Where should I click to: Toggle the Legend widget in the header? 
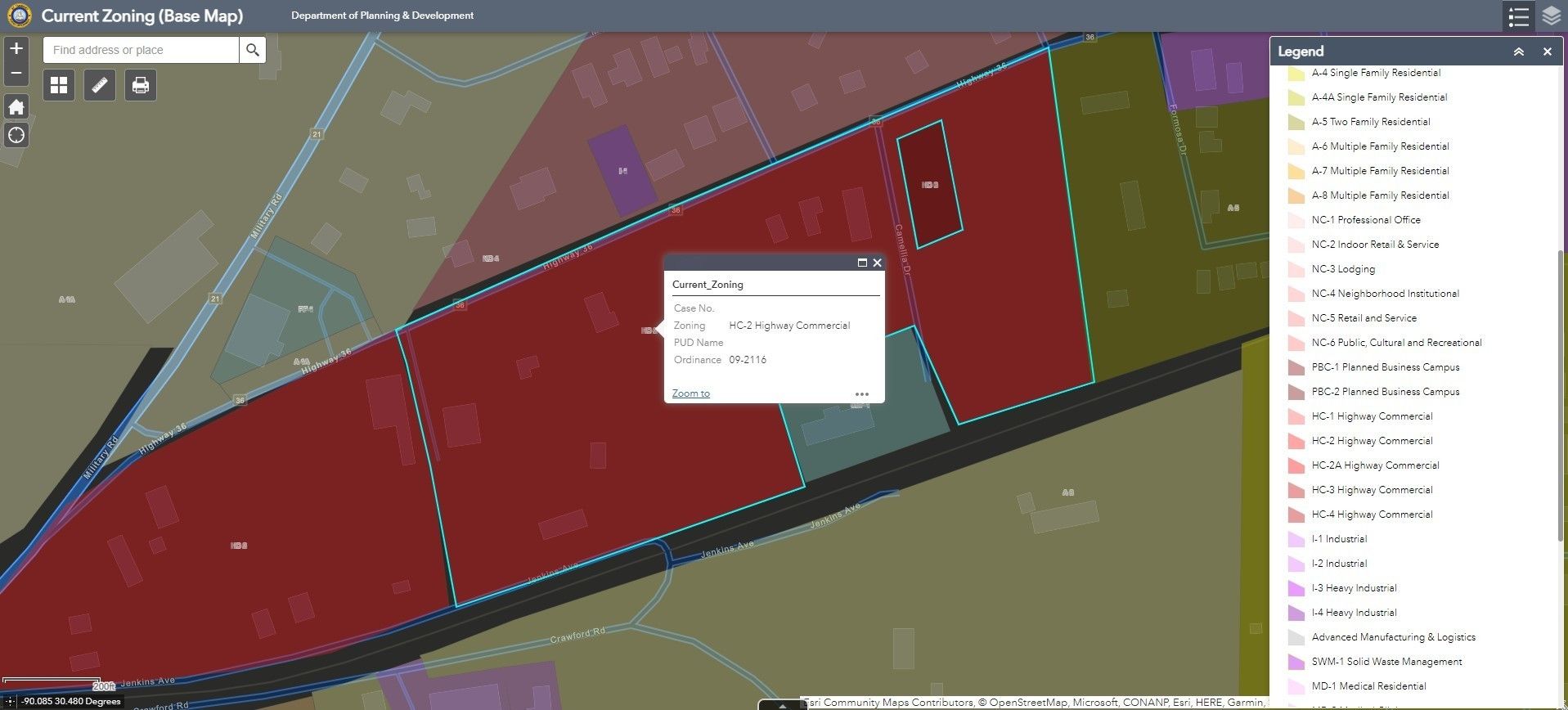(x=1518, y=16)
